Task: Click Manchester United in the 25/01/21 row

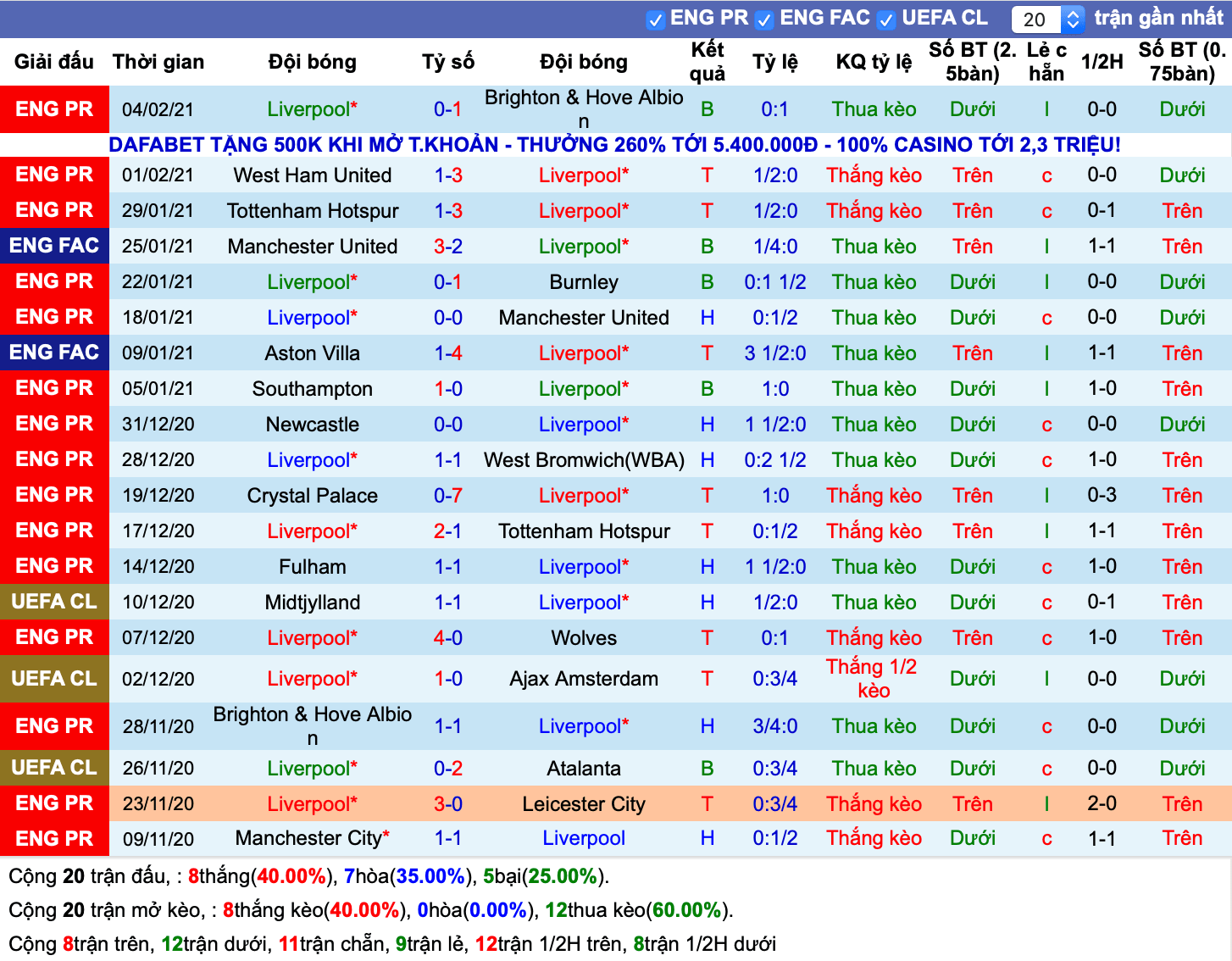Action: [x=313, y=247]
